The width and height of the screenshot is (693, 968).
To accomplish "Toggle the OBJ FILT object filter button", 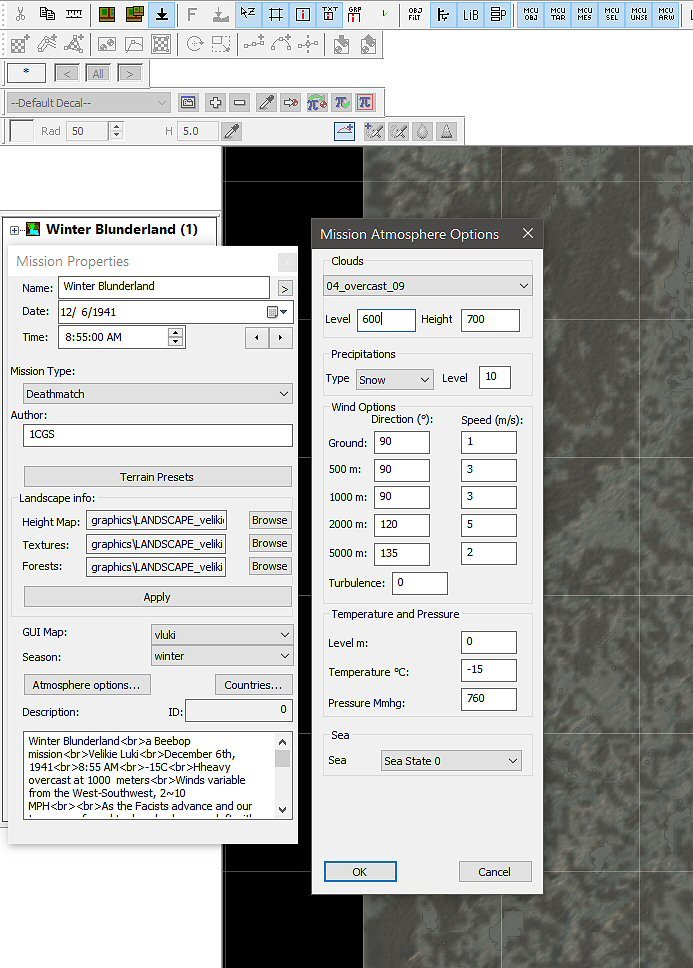I will 415,14.
